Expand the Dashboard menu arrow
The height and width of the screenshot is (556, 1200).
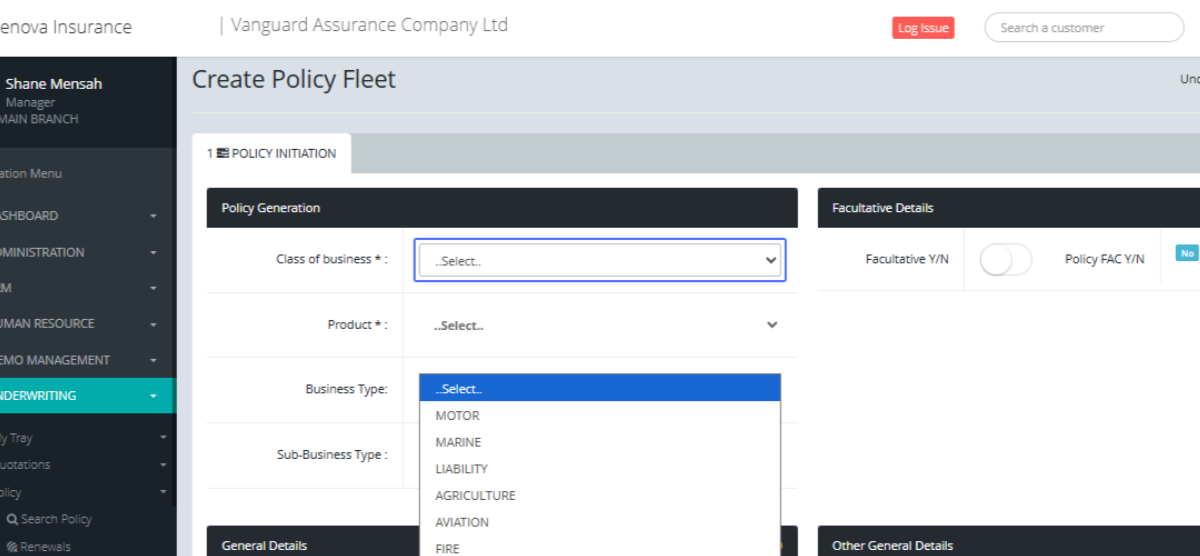153,216
